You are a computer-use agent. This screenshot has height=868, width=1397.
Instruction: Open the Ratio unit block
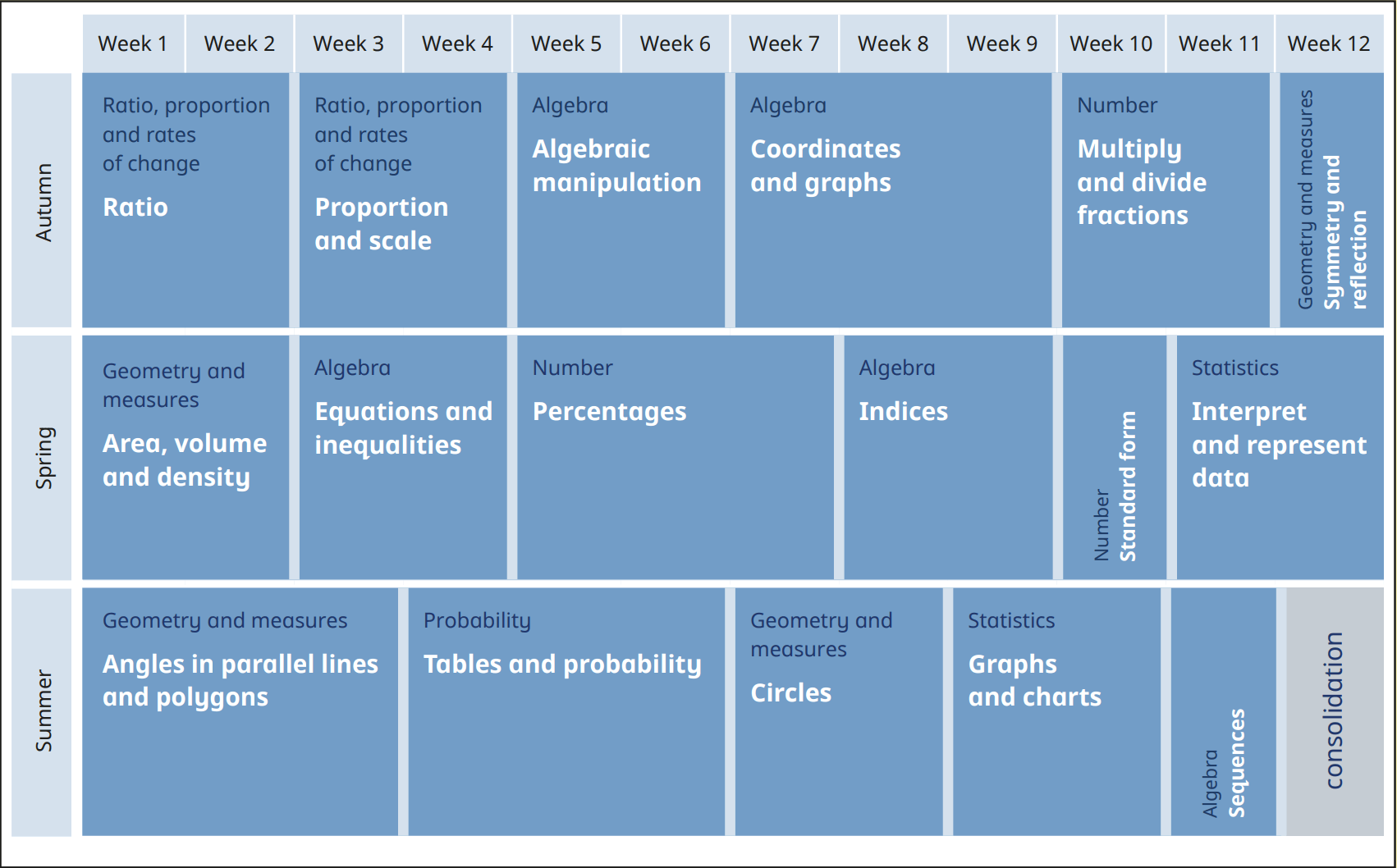point(186,201)
